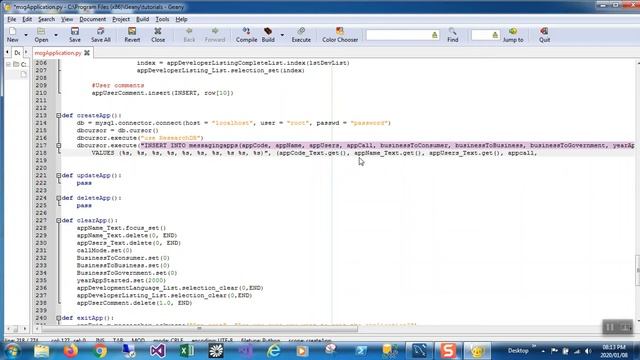Open the Help menu
This screenshot has height=360, width=640.
point(181,19)
